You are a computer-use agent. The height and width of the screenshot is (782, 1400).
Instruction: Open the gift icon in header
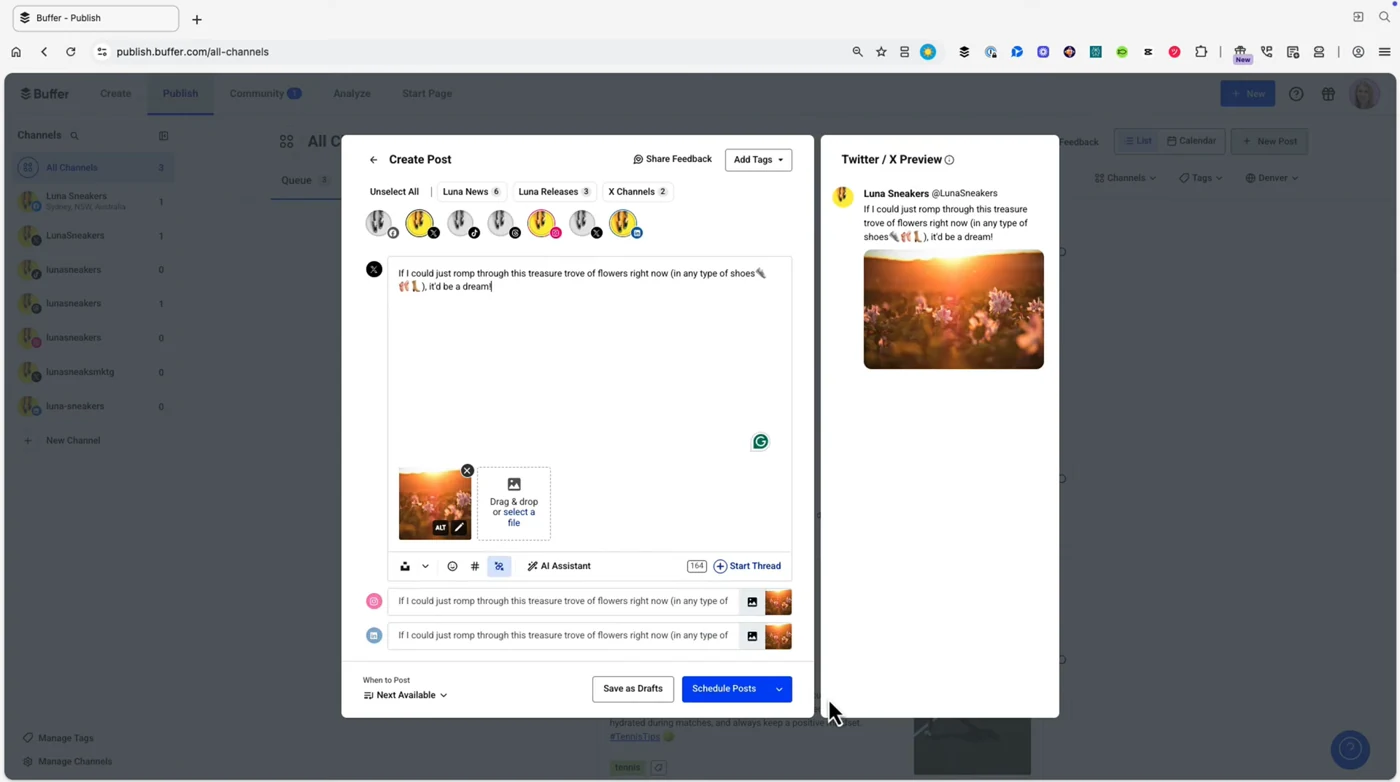(1328, 94)
